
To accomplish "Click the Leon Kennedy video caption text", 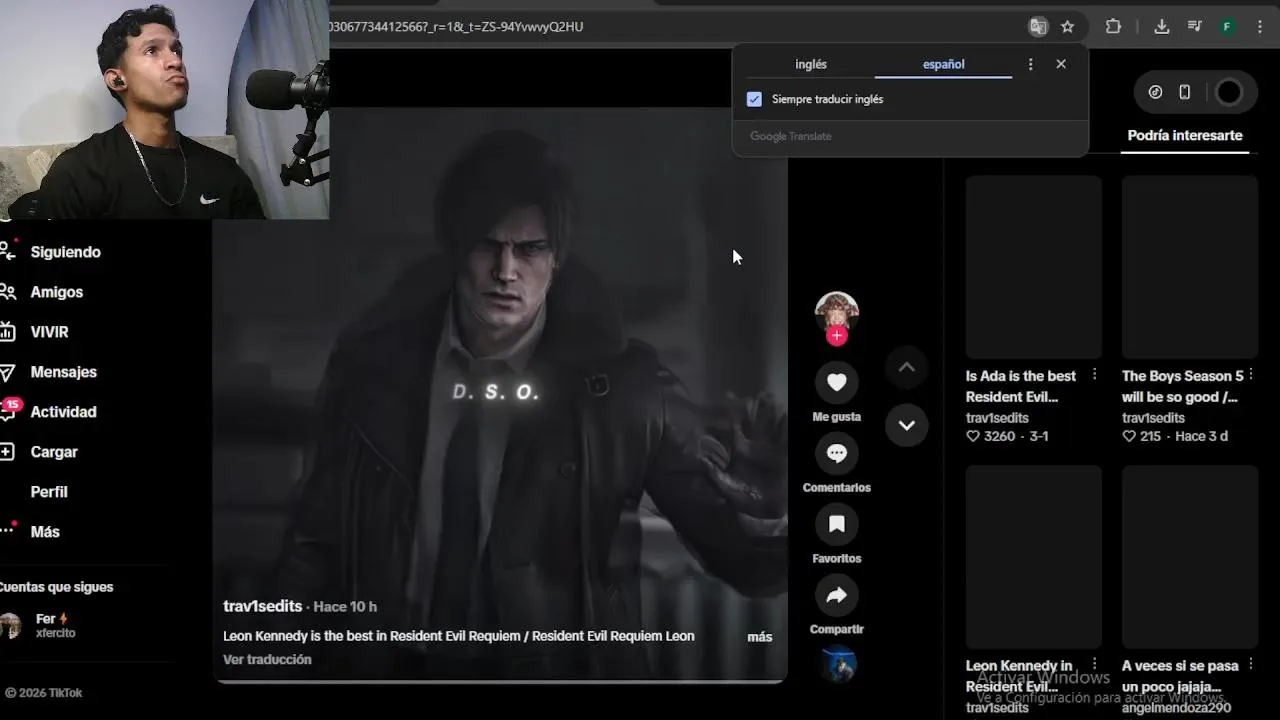I will (x=458, y=636).
